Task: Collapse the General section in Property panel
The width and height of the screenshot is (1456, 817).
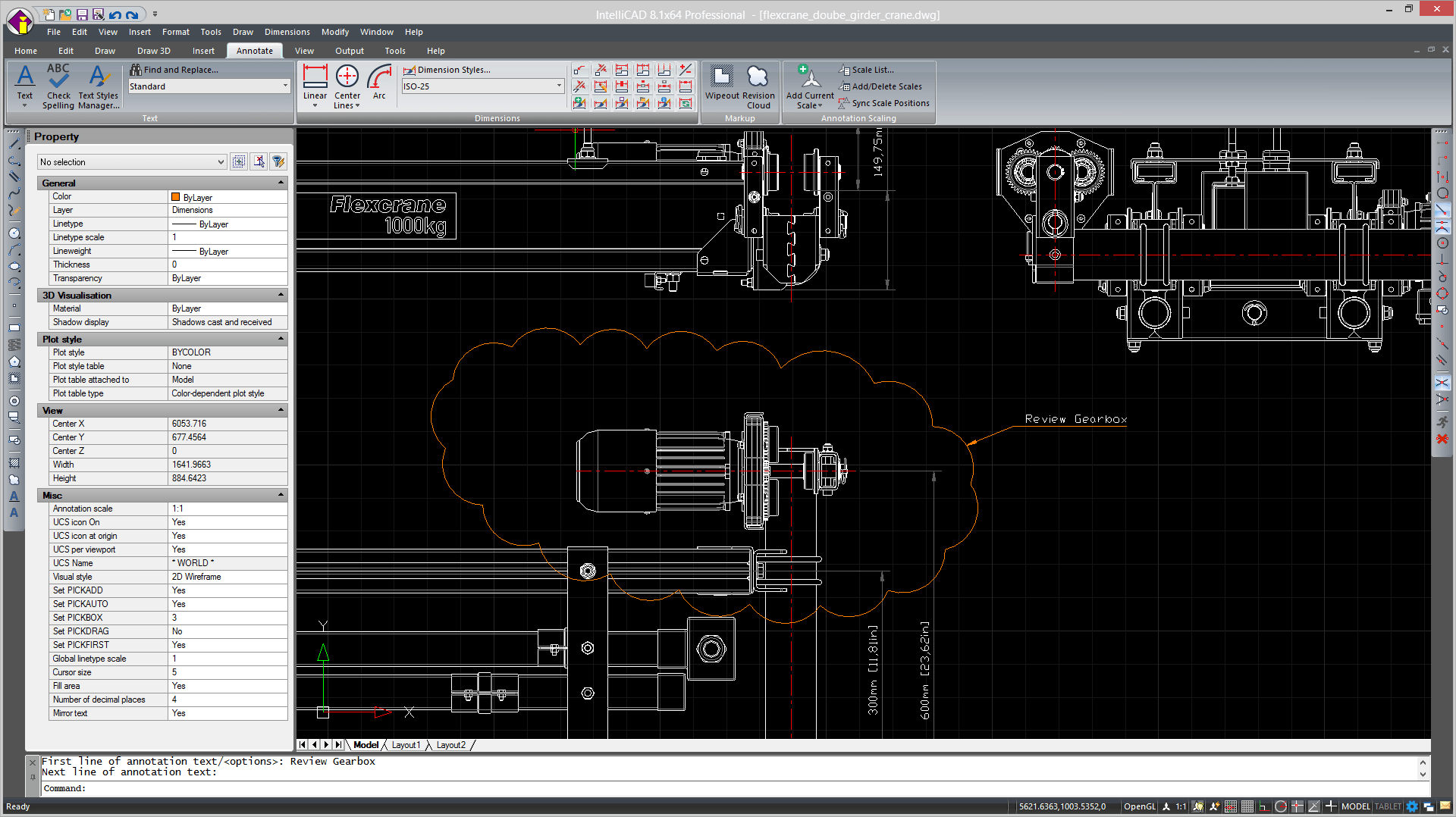Action: click(281, 182)
